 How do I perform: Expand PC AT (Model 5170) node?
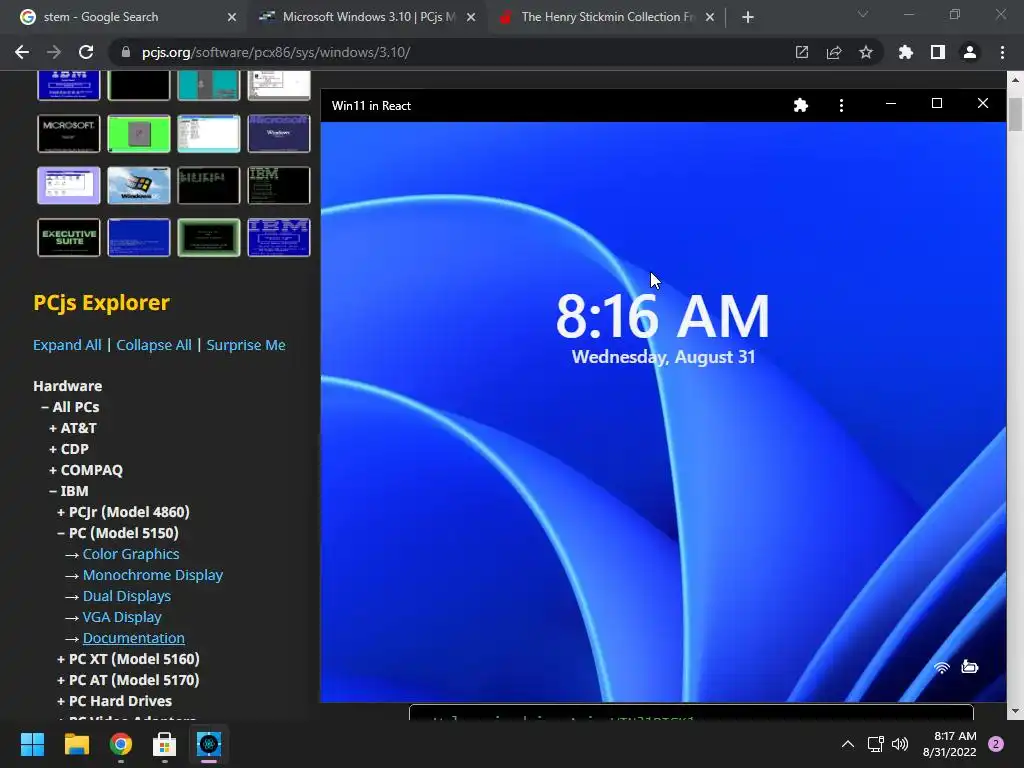tap(128, 680)
